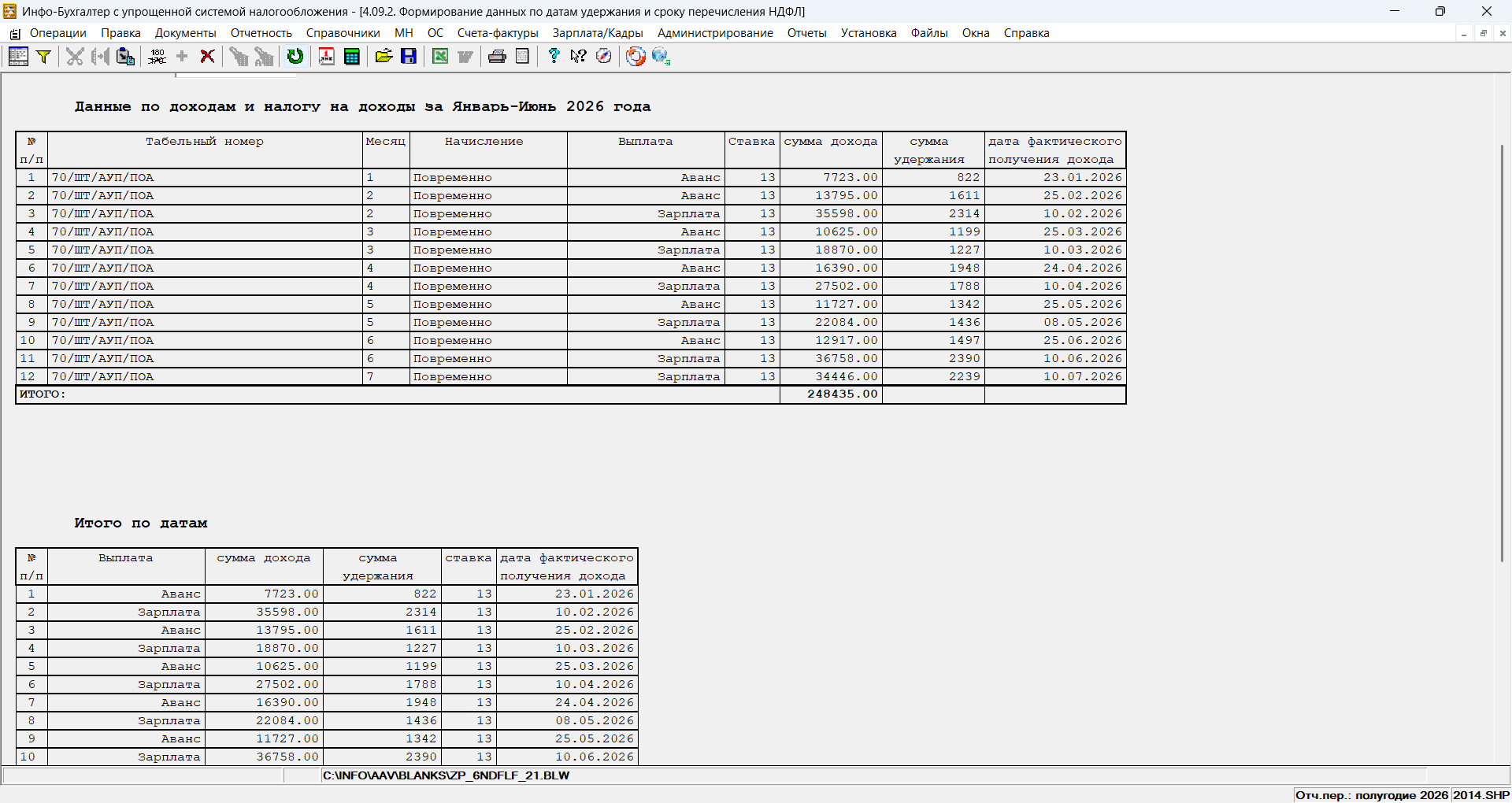1512x803 pixels.
Task: Click the file path ZP_6NDFLF_21.BLW in status bar
Action: (x=446, y=775)
